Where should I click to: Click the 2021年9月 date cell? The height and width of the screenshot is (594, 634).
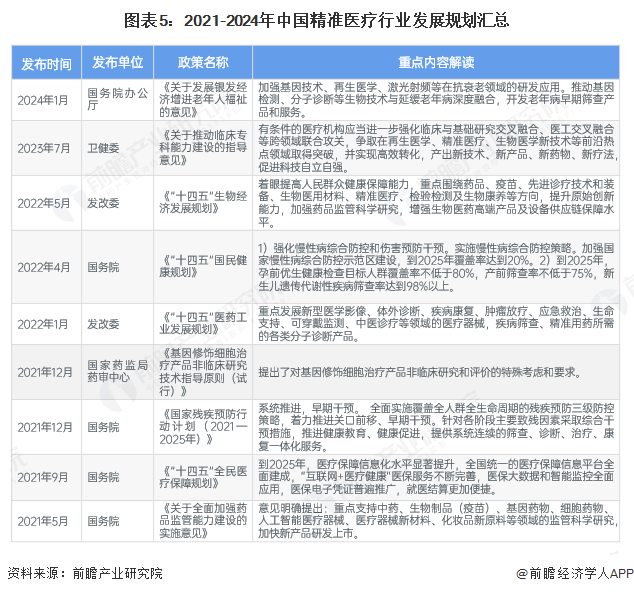(46, 476)
